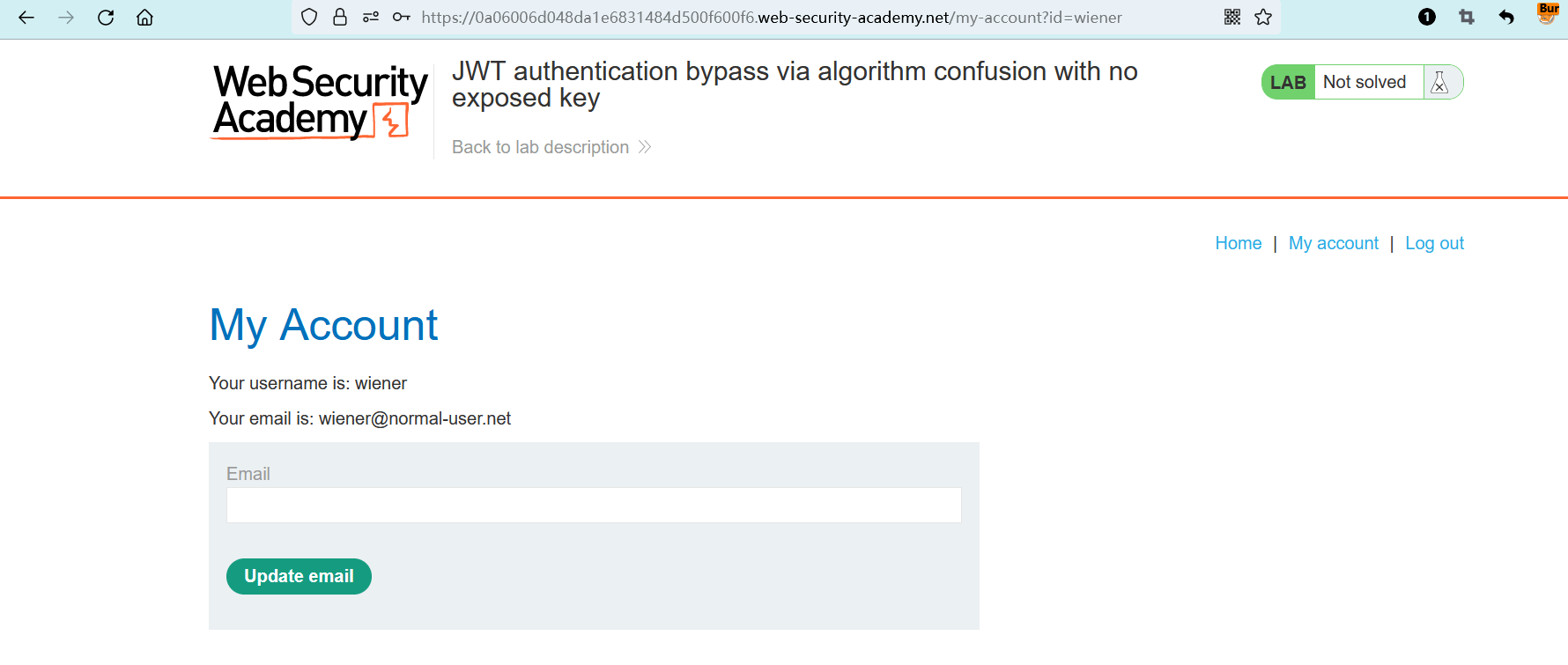Open My account navigation link
This screenshot has height=665, width=1568.
(1333, 243)
